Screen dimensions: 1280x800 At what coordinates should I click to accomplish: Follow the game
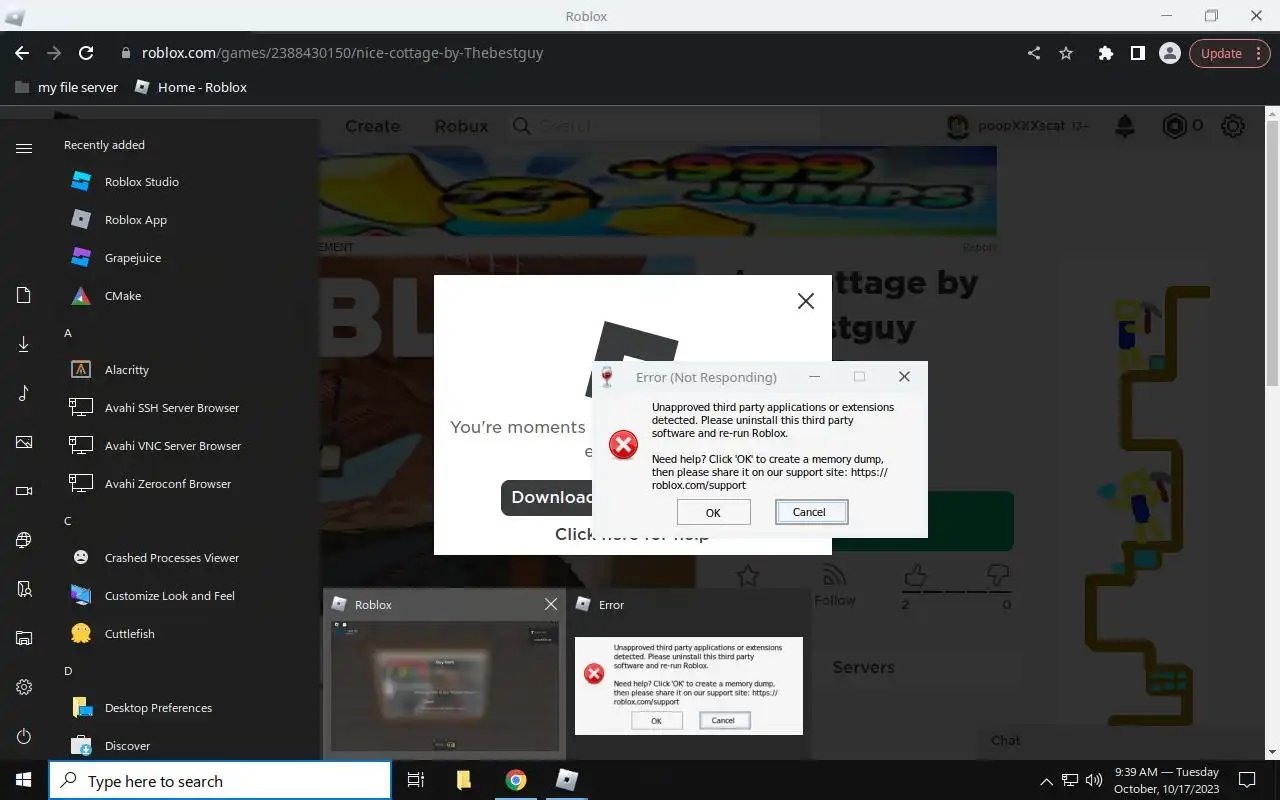(x=834, y=586)
